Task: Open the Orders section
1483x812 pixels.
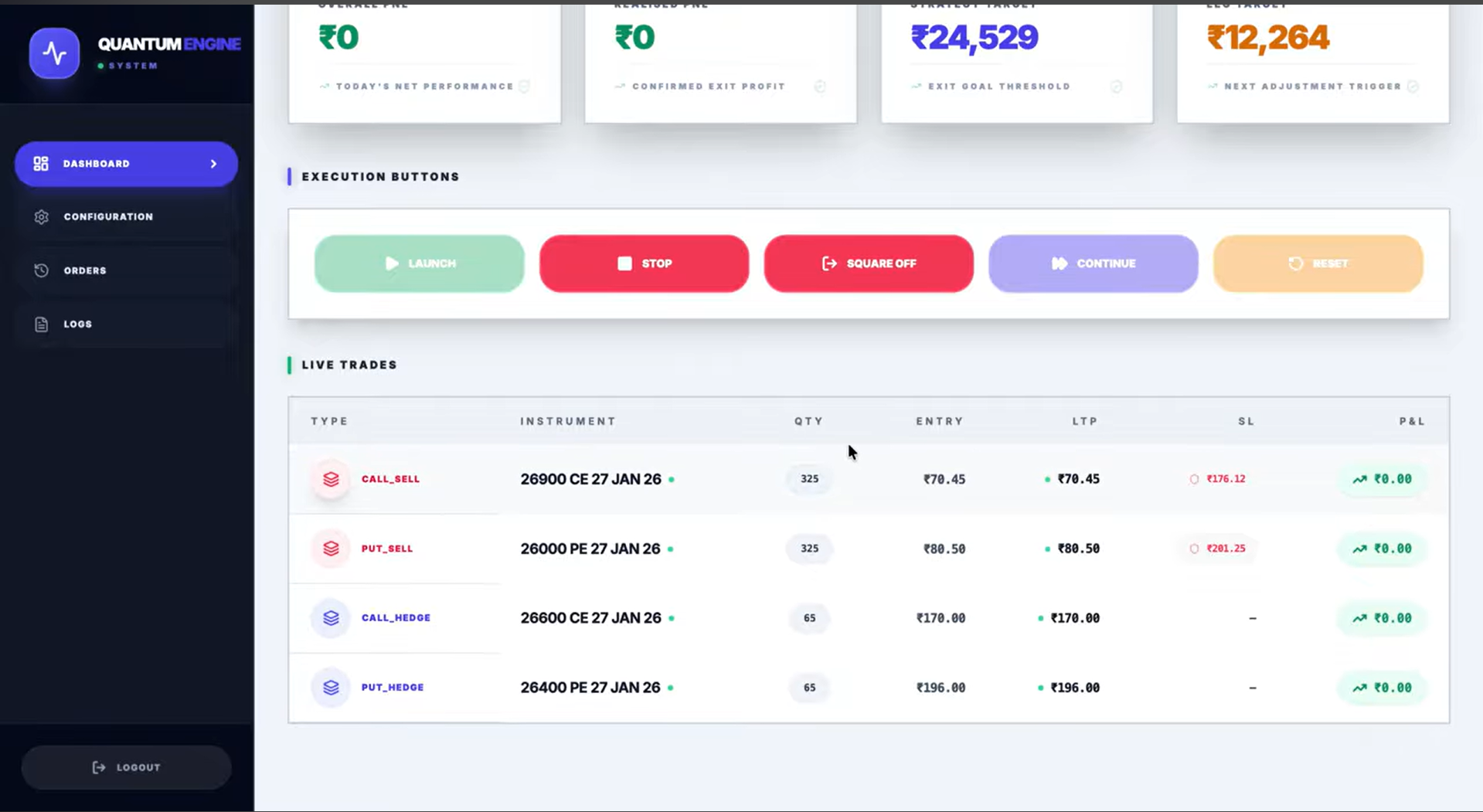Action: pos(85,270)
